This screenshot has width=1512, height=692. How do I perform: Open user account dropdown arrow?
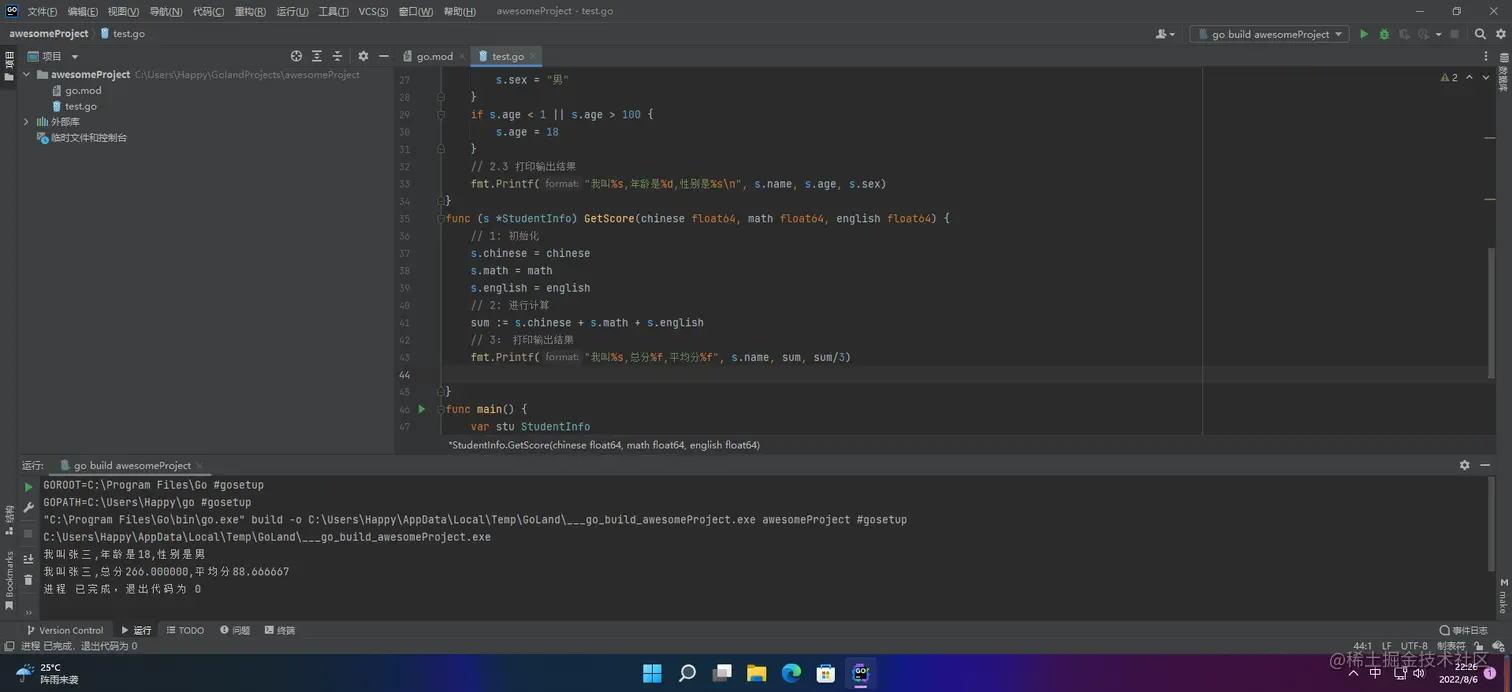[x=1172, y=34]
